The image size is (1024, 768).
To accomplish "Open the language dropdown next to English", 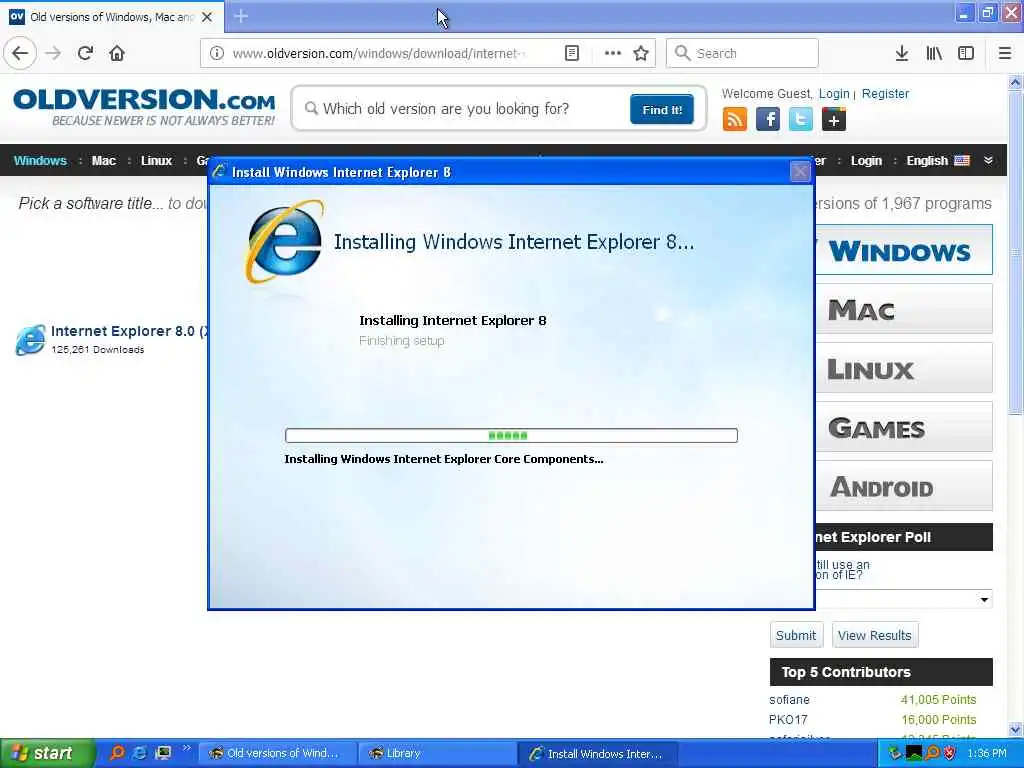I will (988, 161).
